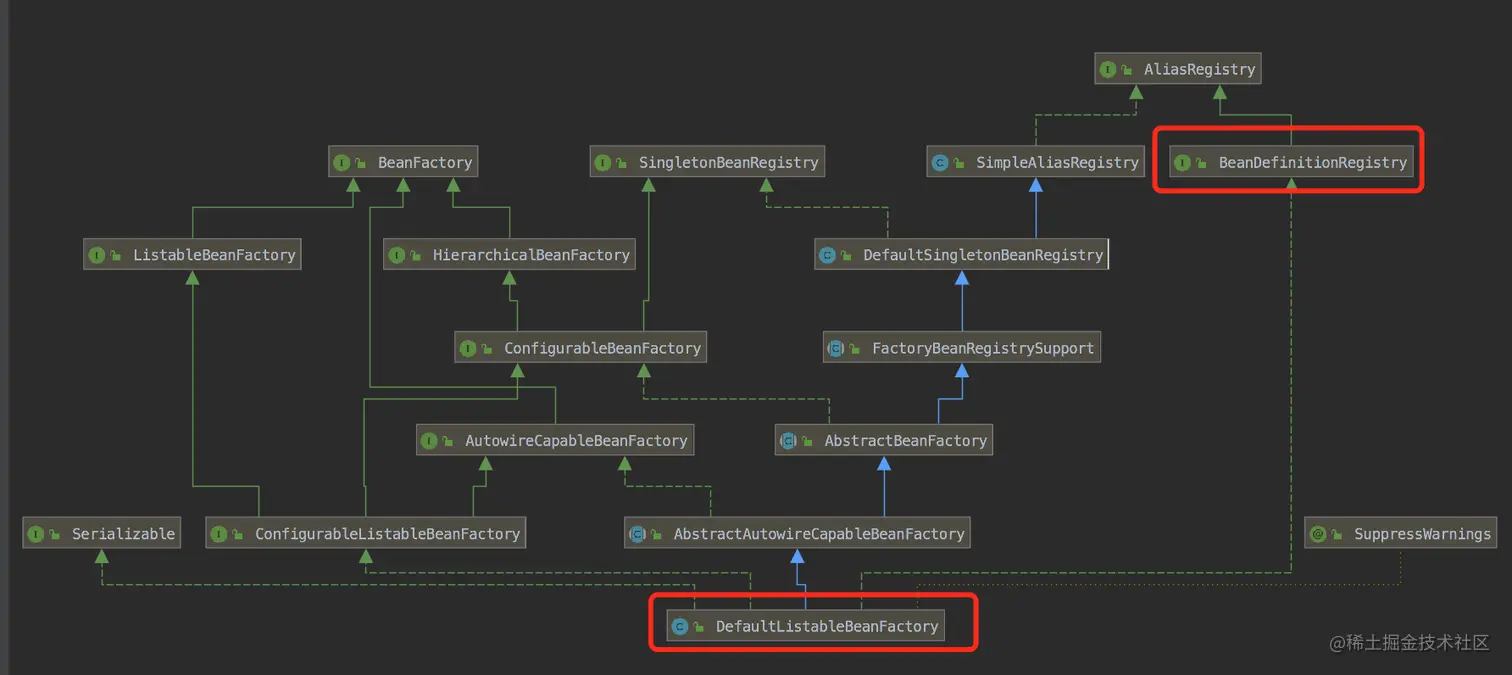The width and height of the screenshot is (1512, 675).
Task: Click the lock icon beside AliasRegistry
Action: click(x=1126, y=70)
